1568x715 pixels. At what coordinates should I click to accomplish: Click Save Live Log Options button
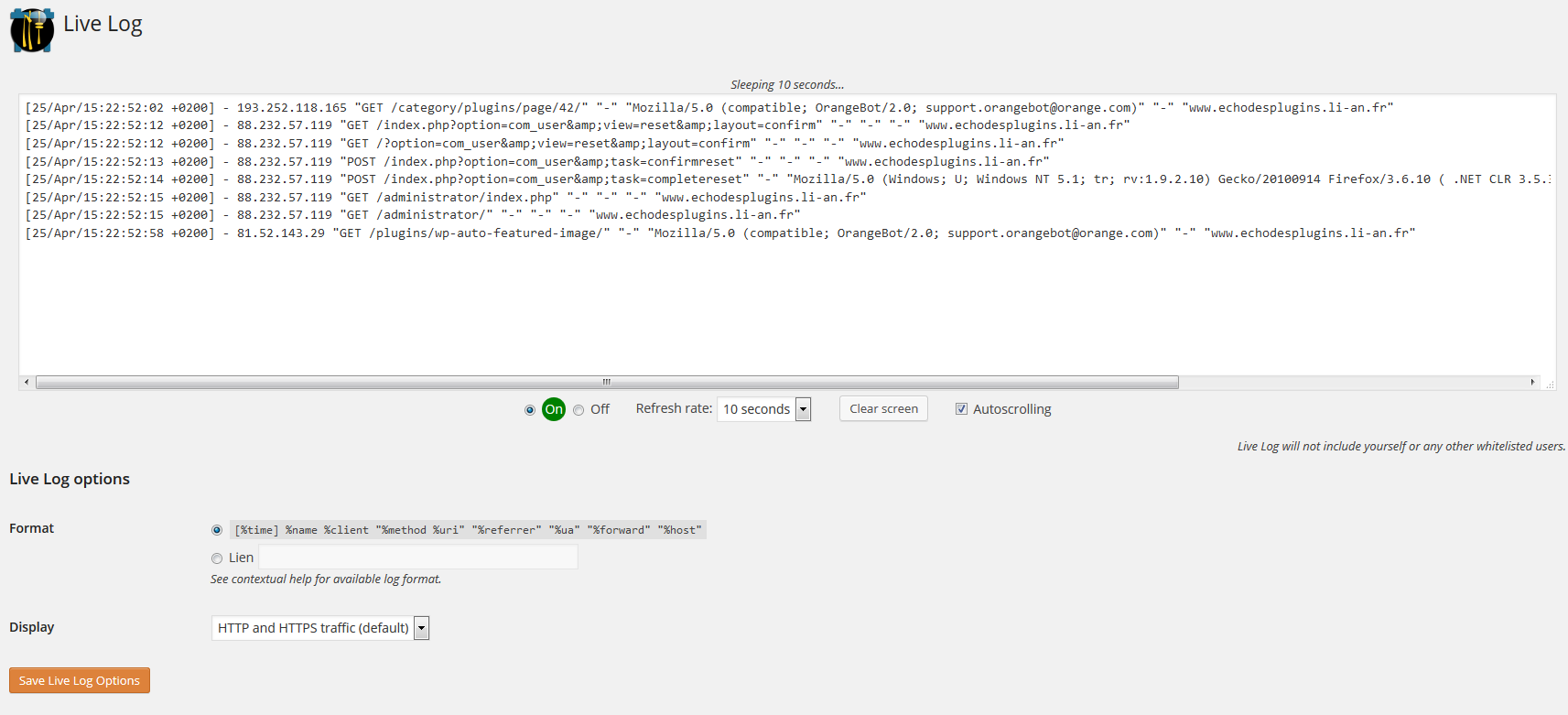[80, 680]
